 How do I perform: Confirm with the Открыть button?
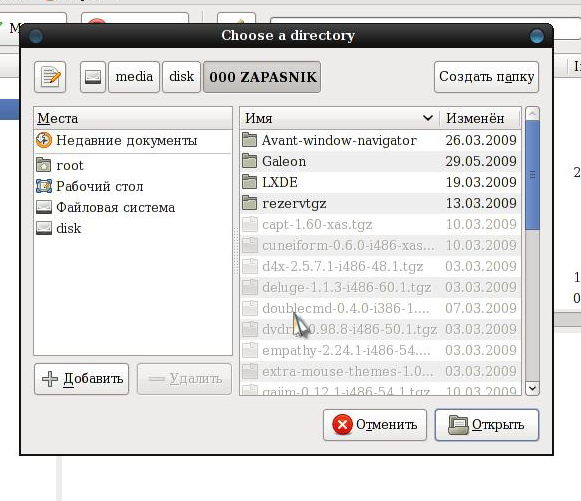(x=487, y=425)
